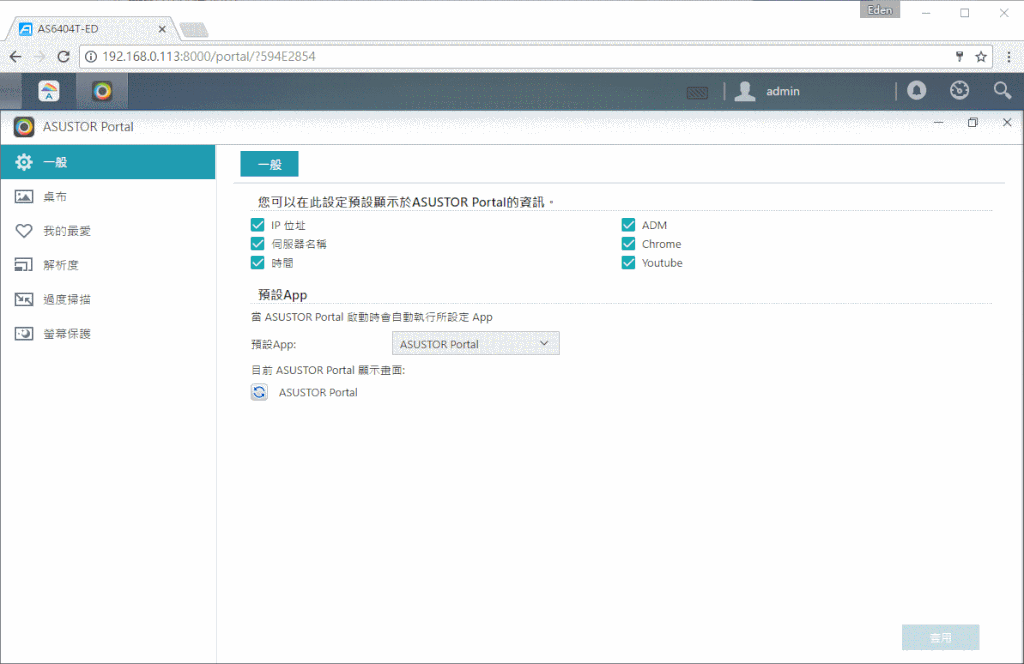Viewport: 1024px width, 664px height.
Task: Close the ASUSTOR Portal app window
Action: pyautogui.click(x=1007, y=123)
